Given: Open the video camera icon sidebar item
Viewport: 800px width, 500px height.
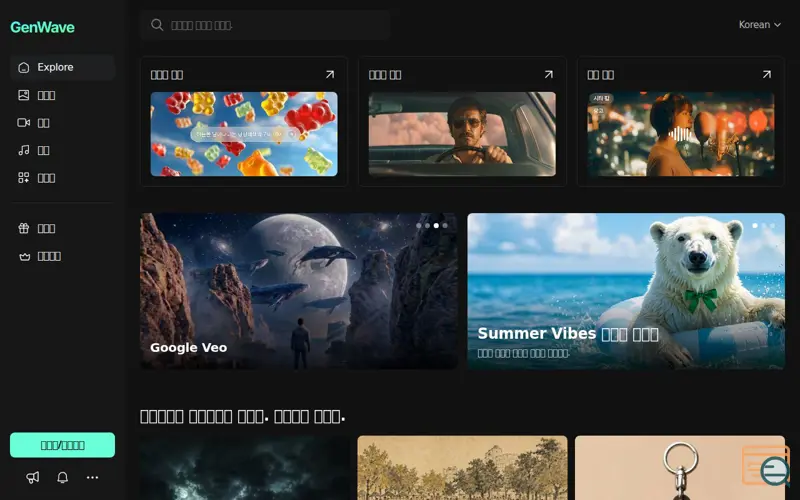Looking at the screenshot, I should tap(62, 122).
